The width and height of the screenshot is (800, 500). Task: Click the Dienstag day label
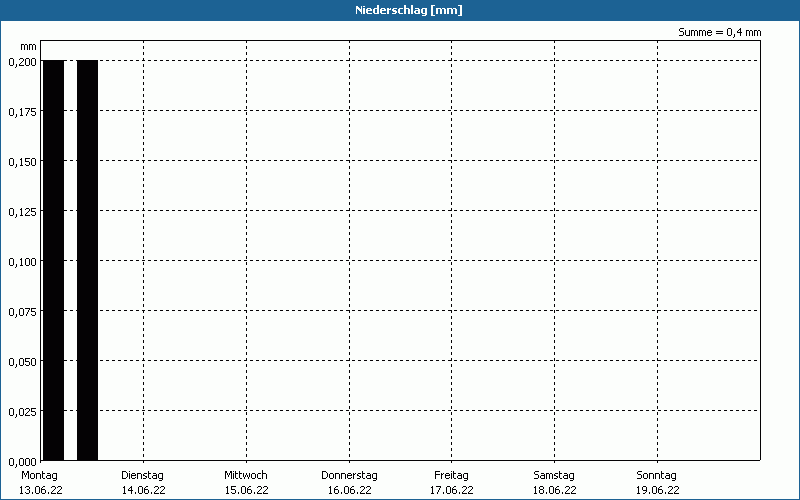pos(142,476)
